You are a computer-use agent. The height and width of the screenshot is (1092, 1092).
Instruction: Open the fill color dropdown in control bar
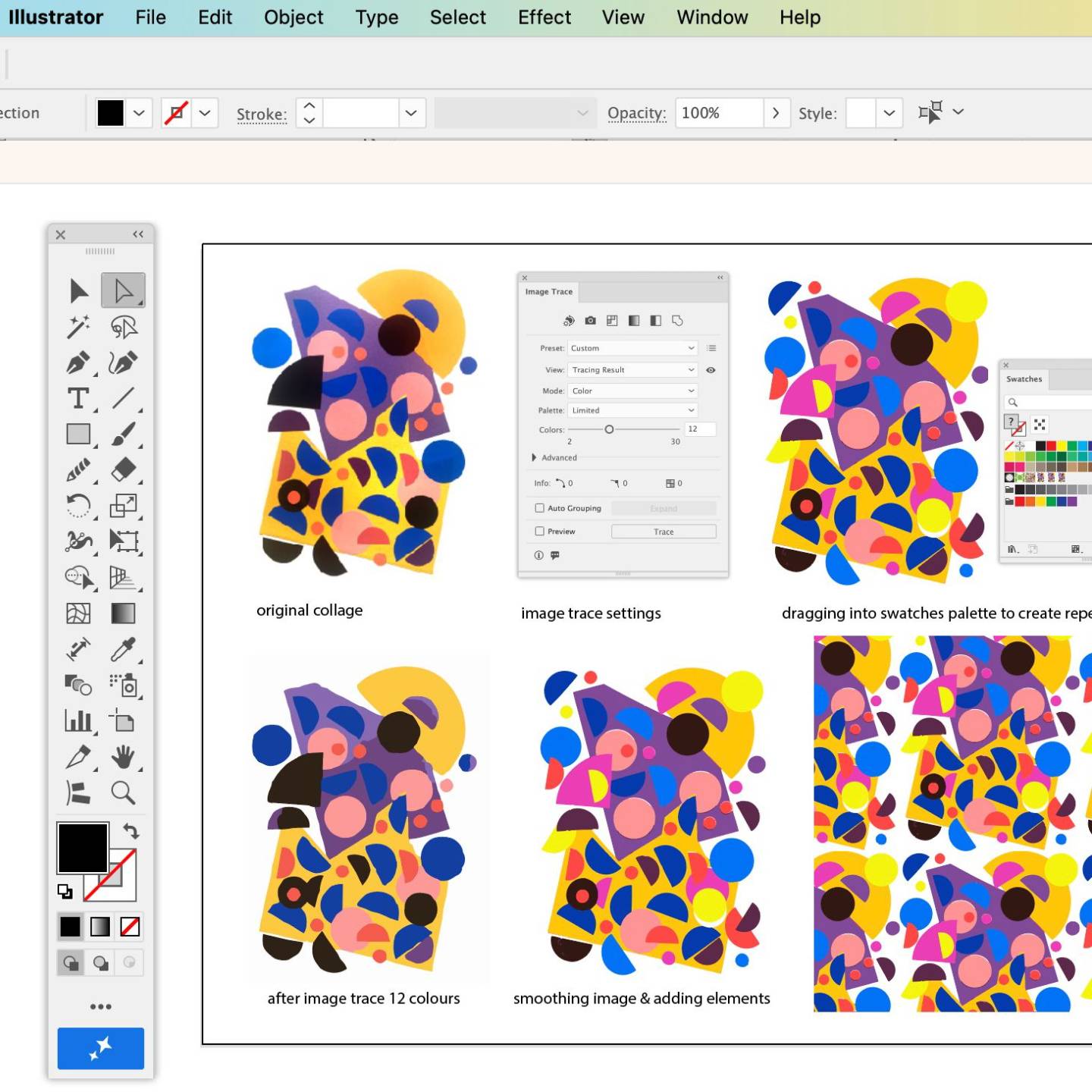pos(139,113)
